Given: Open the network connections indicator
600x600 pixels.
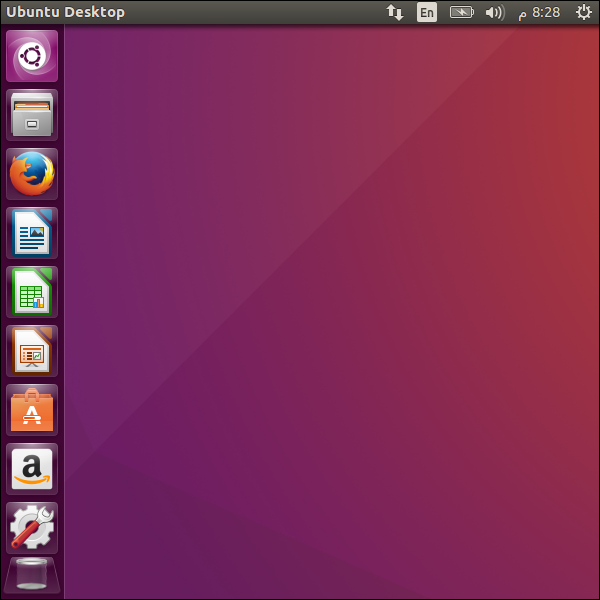Looking at the screenshot, I should (x=395, y=12).
